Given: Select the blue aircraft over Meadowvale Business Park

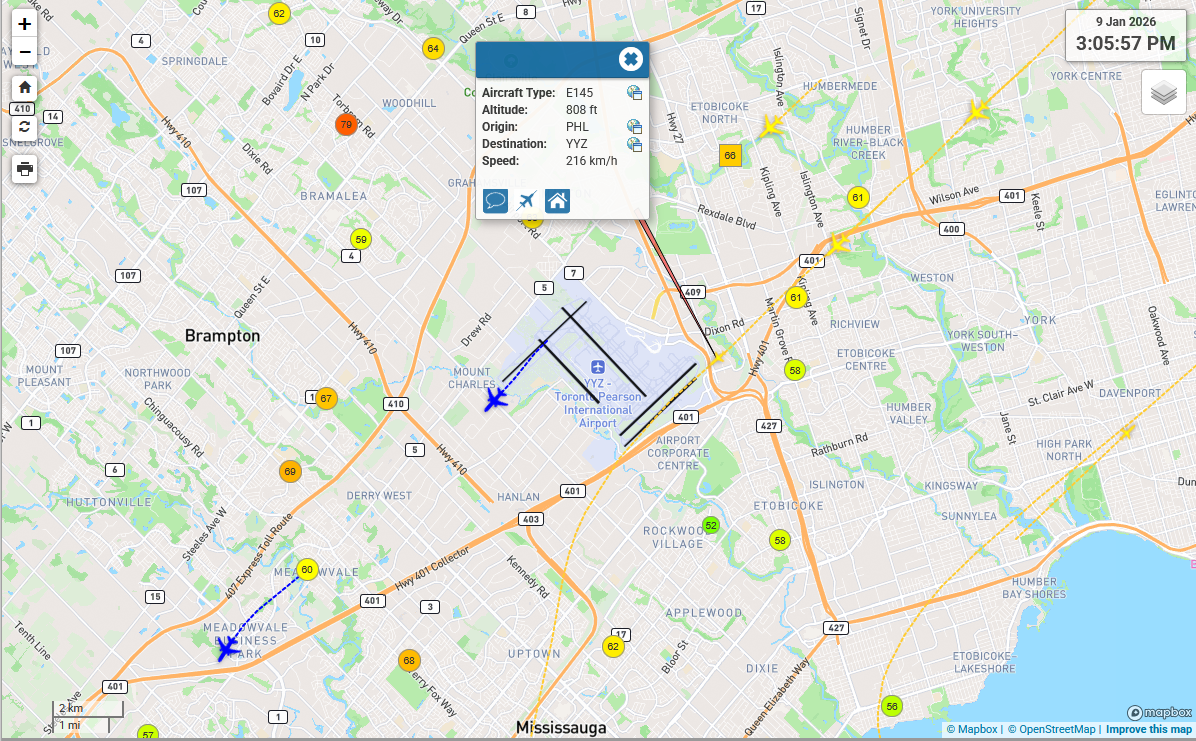Looking at the screenshot, I should pos(229,649).
